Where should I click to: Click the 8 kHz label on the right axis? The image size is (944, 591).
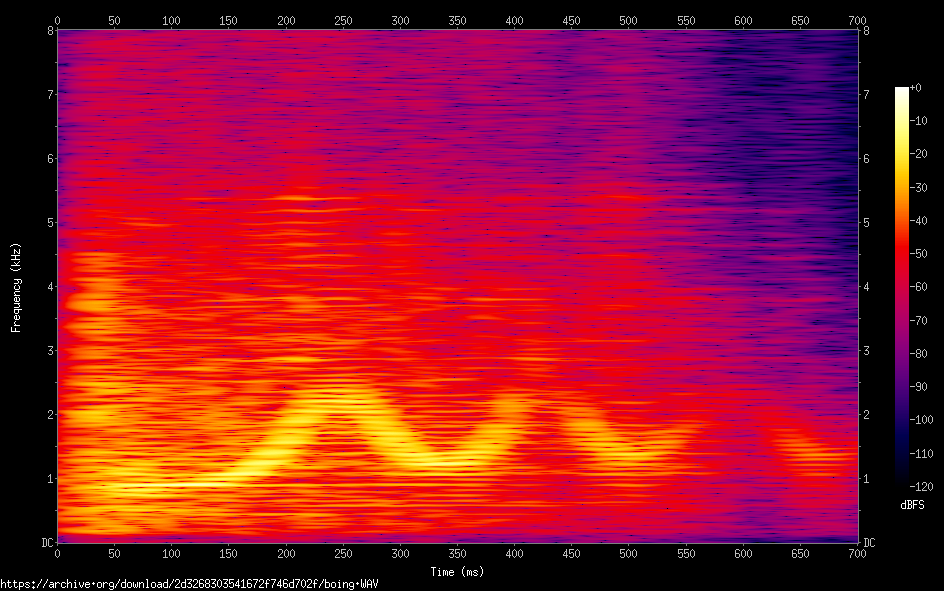(866, 30)
